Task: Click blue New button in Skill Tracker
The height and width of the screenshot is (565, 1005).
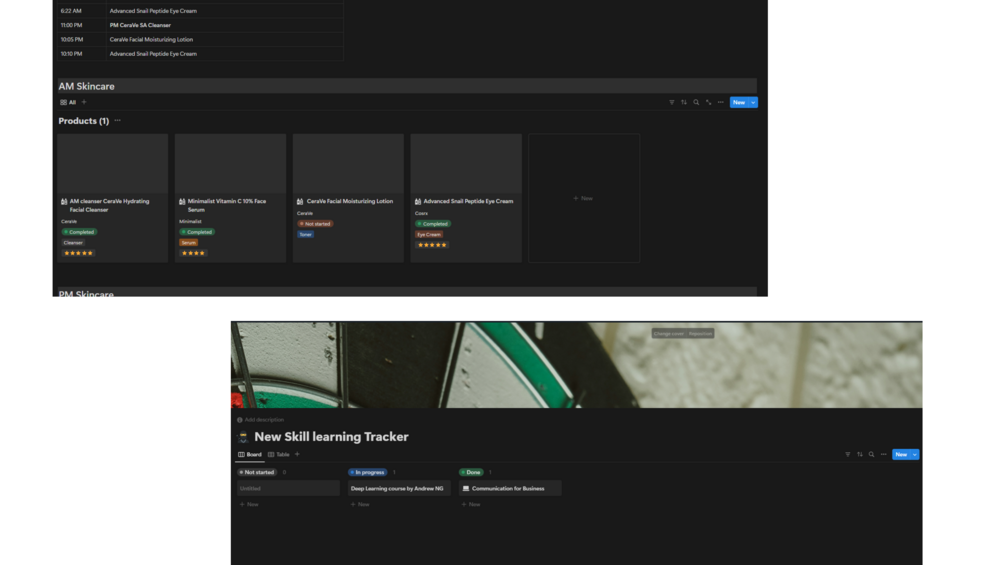Action: (x=901, y=454)
